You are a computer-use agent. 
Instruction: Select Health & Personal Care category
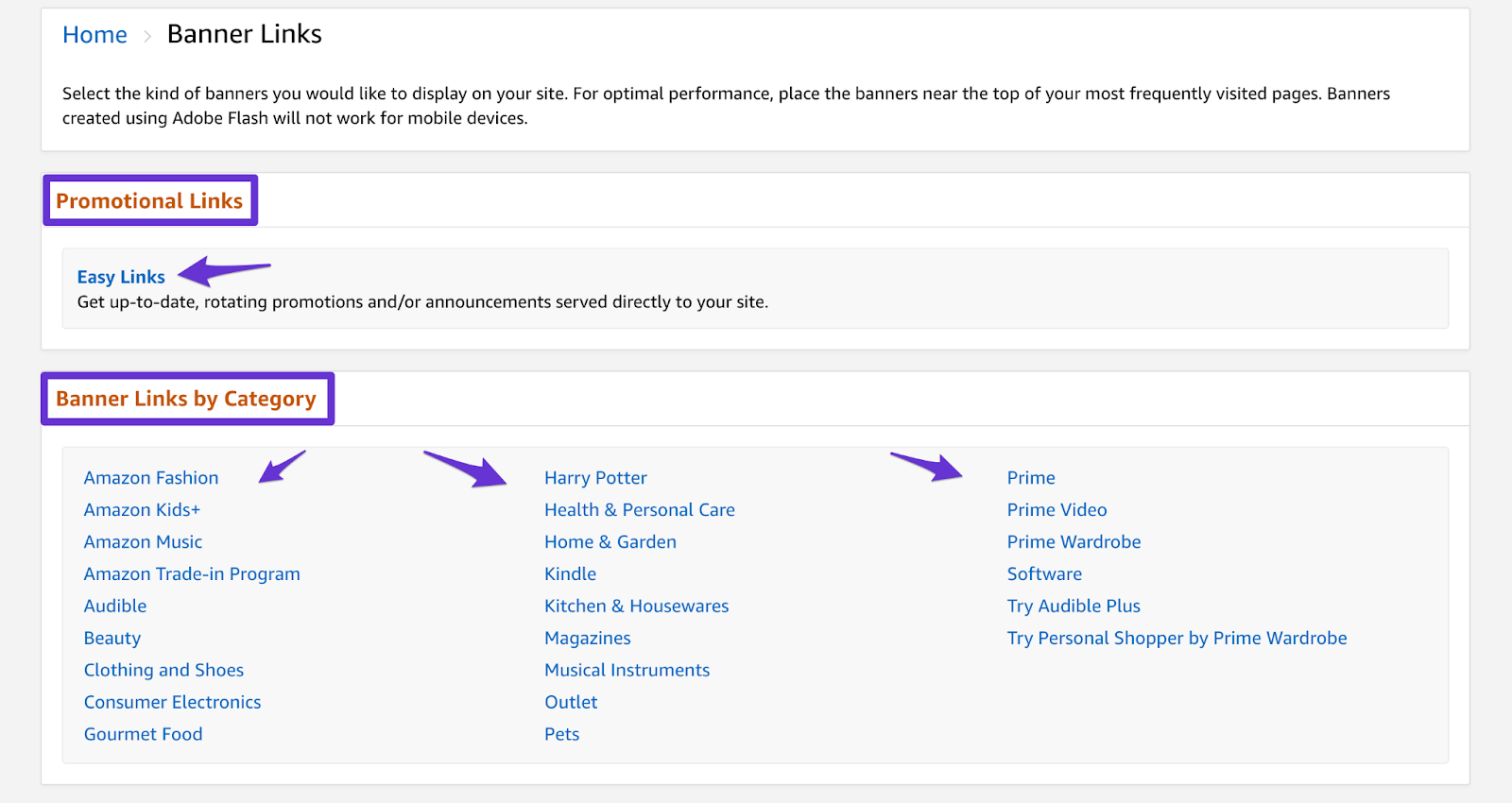point(640,510)
